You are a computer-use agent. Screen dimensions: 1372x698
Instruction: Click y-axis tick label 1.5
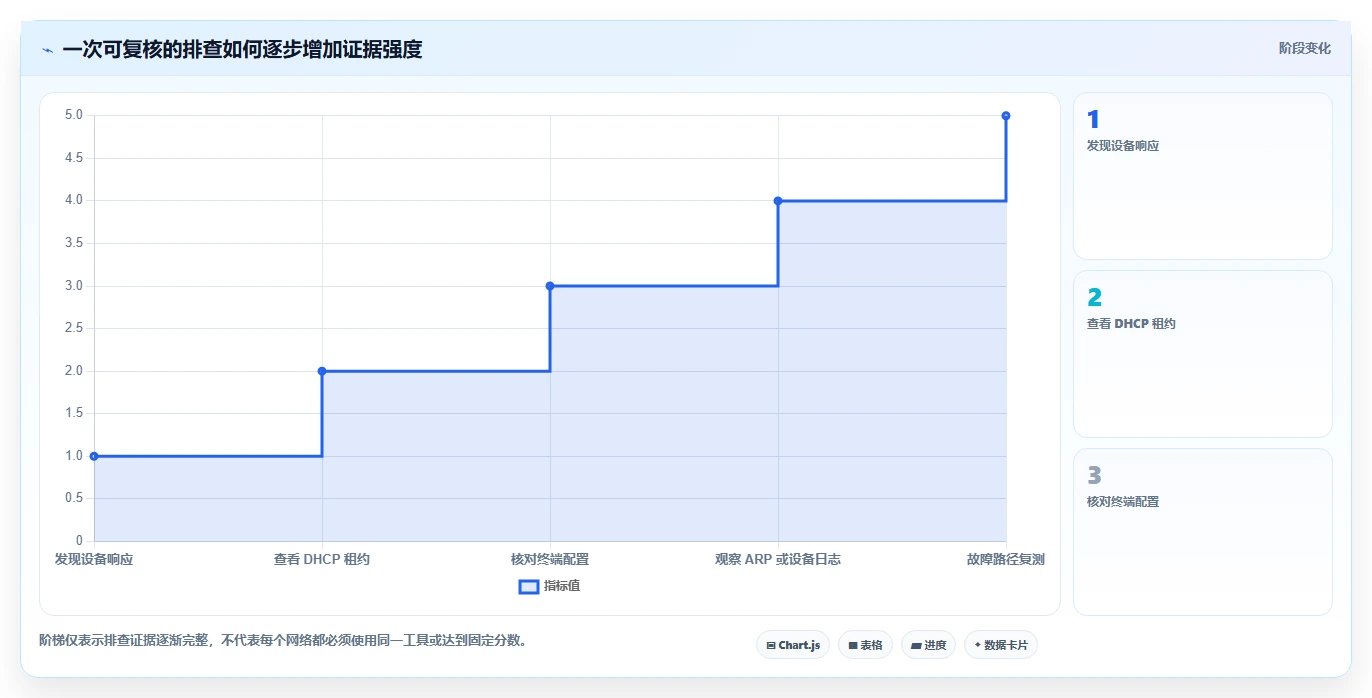pos(74,413)
